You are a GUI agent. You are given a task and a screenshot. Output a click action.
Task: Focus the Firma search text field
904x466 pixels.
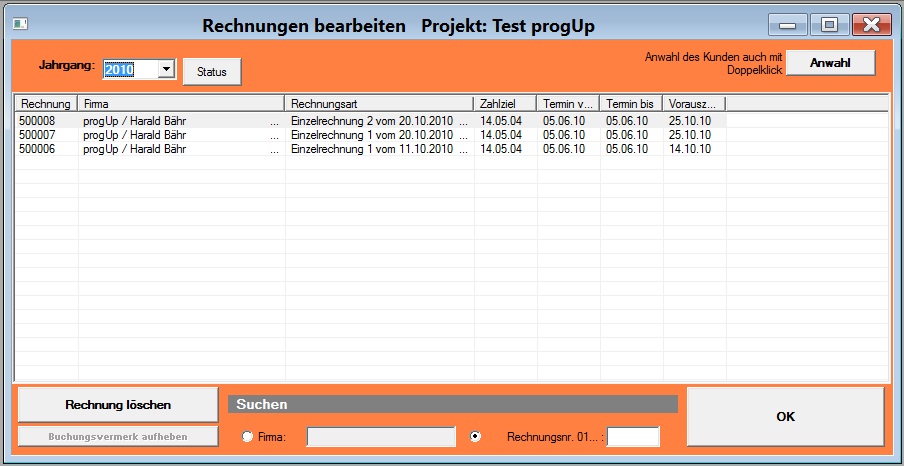click(381, 437)
